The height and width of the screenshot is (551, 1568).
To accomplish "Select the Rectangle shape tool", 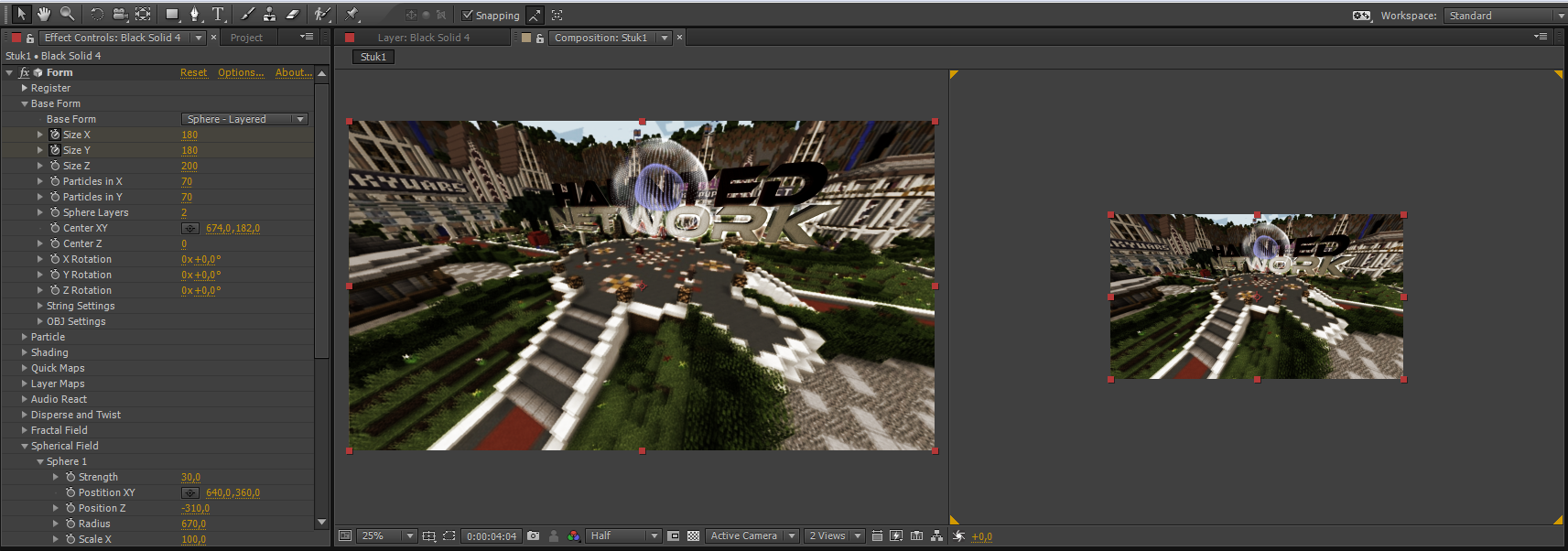I will tap(172, 14).
